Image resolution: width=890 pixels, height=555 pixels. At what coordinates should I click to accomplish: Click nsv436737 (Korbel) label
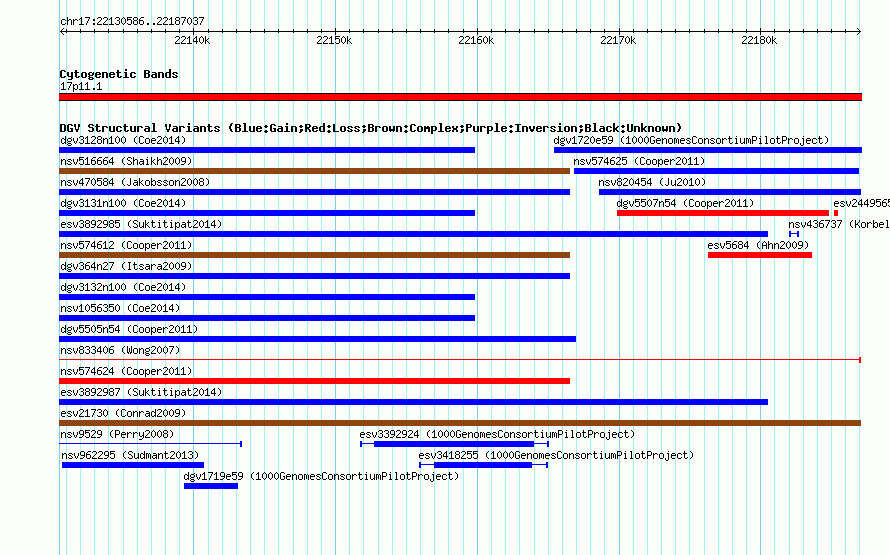[x=838, y=224]
